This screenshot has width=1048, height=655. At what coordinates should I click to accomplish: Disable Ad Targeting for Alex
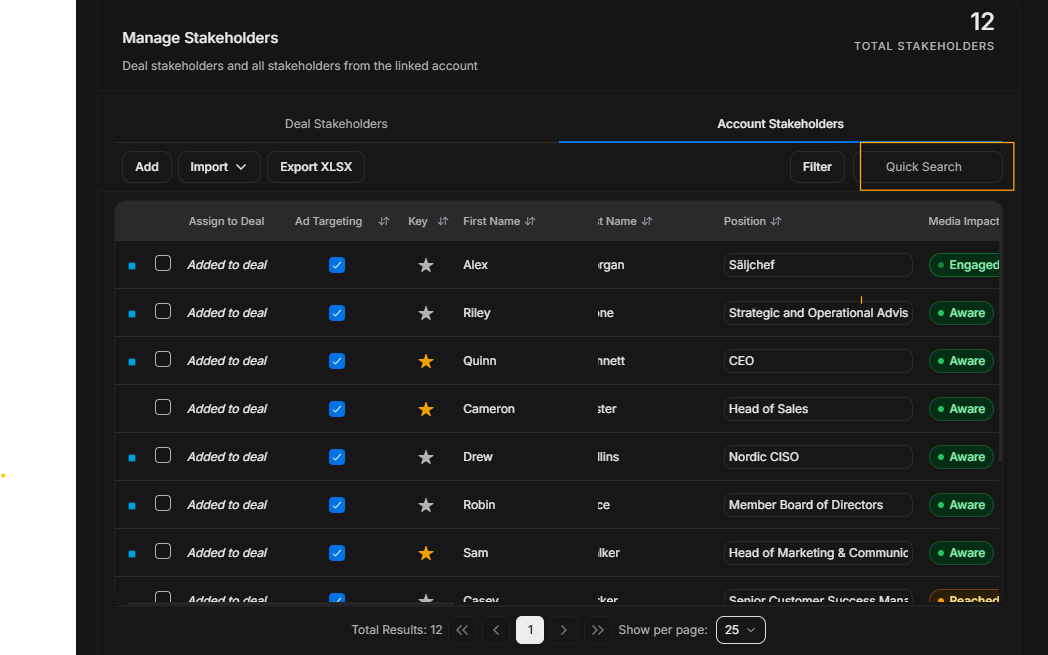coord(337,265)
